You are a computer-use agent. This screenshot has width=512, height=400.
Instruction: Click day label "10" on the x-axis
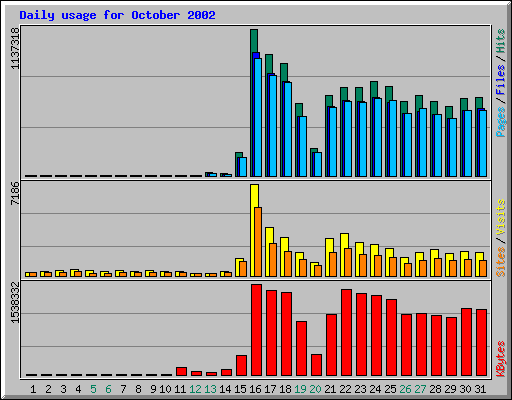click(165, 389)
